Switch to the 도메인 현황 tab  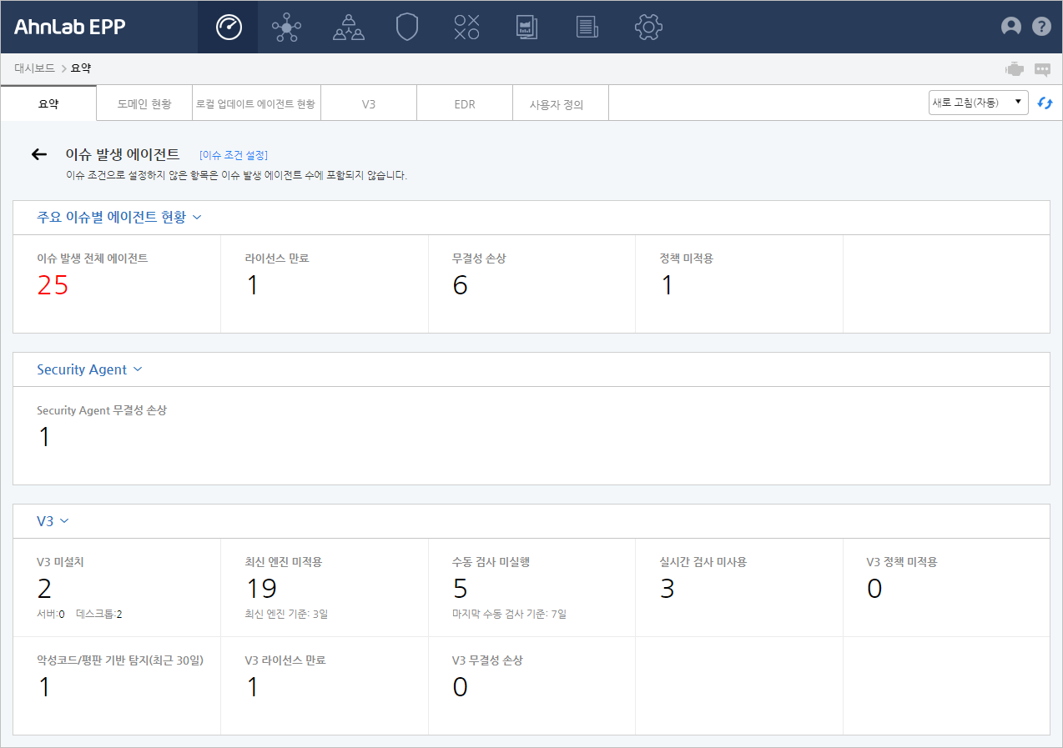(x=144, y=103)
